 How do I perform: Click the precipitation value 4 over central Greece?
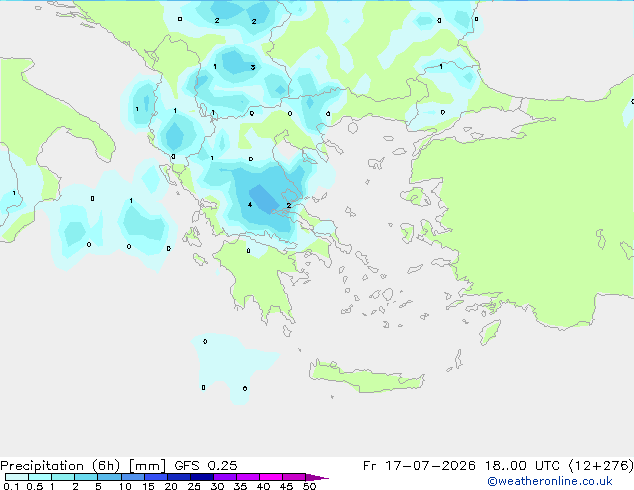(x=250, y=205)
